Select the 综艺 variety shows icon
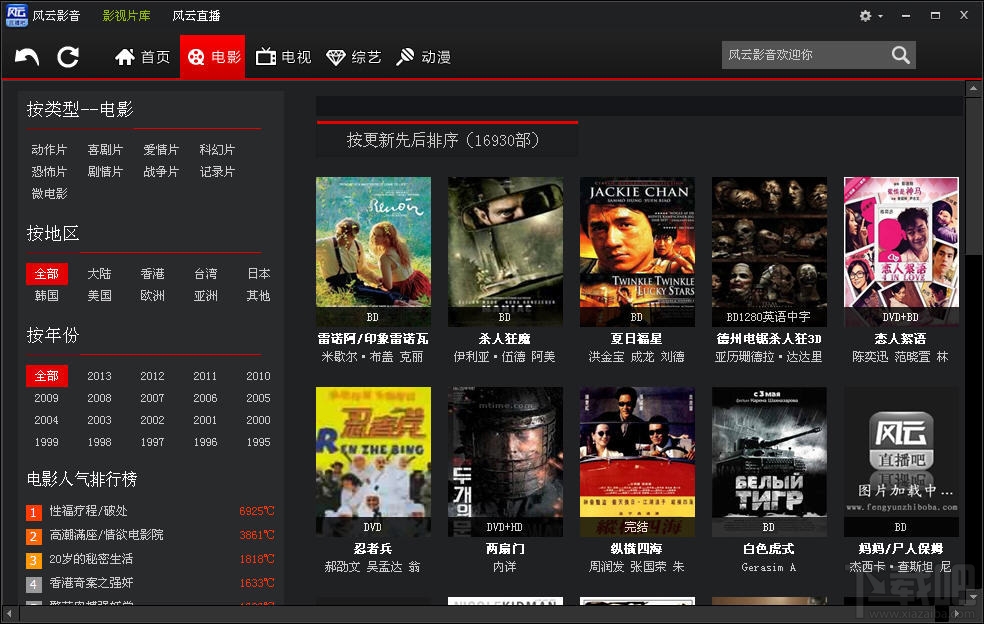Image resolution: width=984 pixels, height=624 pixels. [353, 56]
